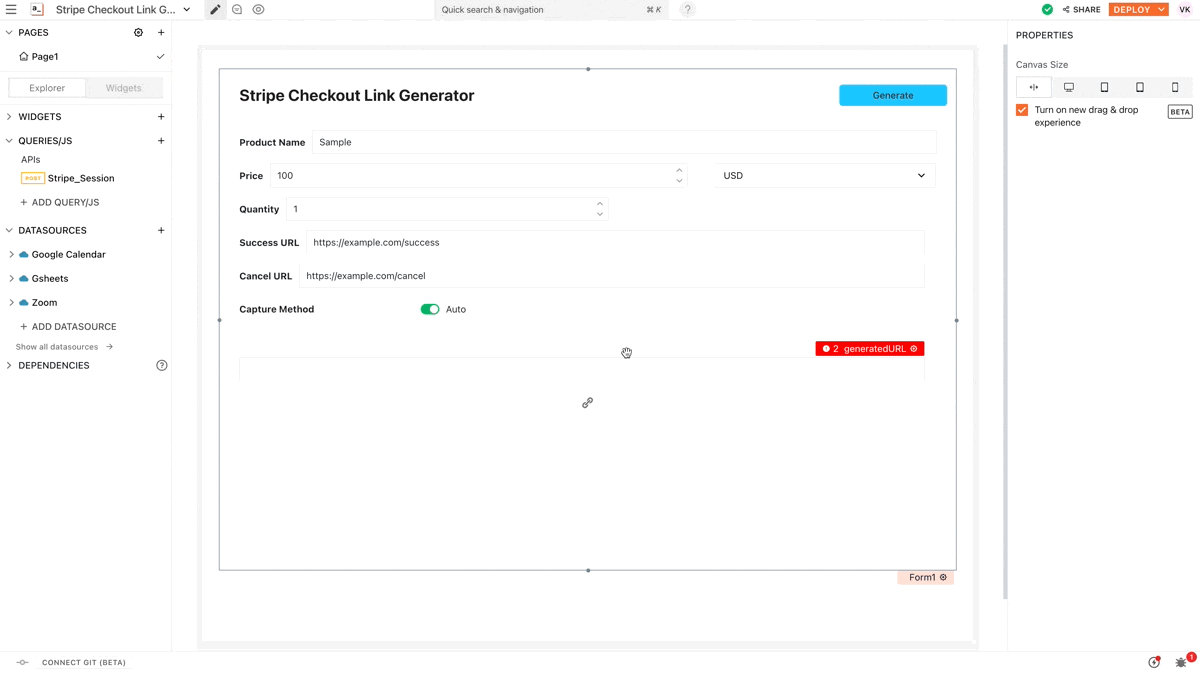
Task: Open the Deploy dropdown arrow
Action: coord(1161,10)
